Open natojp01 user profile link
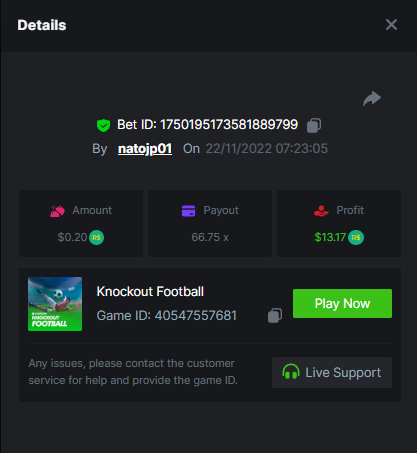 coord(145,149)
